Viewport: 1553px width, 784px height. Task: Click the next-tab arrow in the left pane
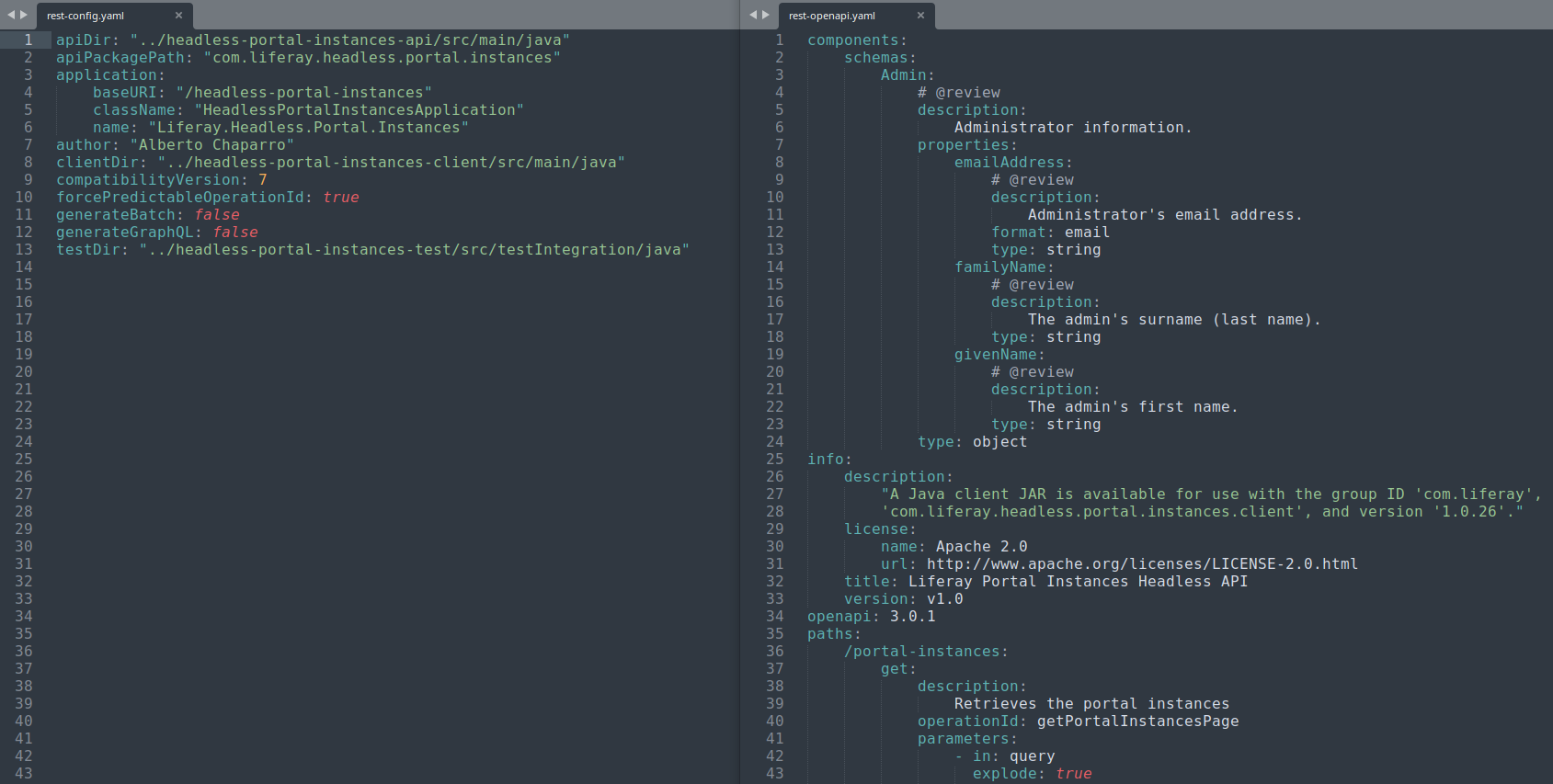tap(24, 15)
